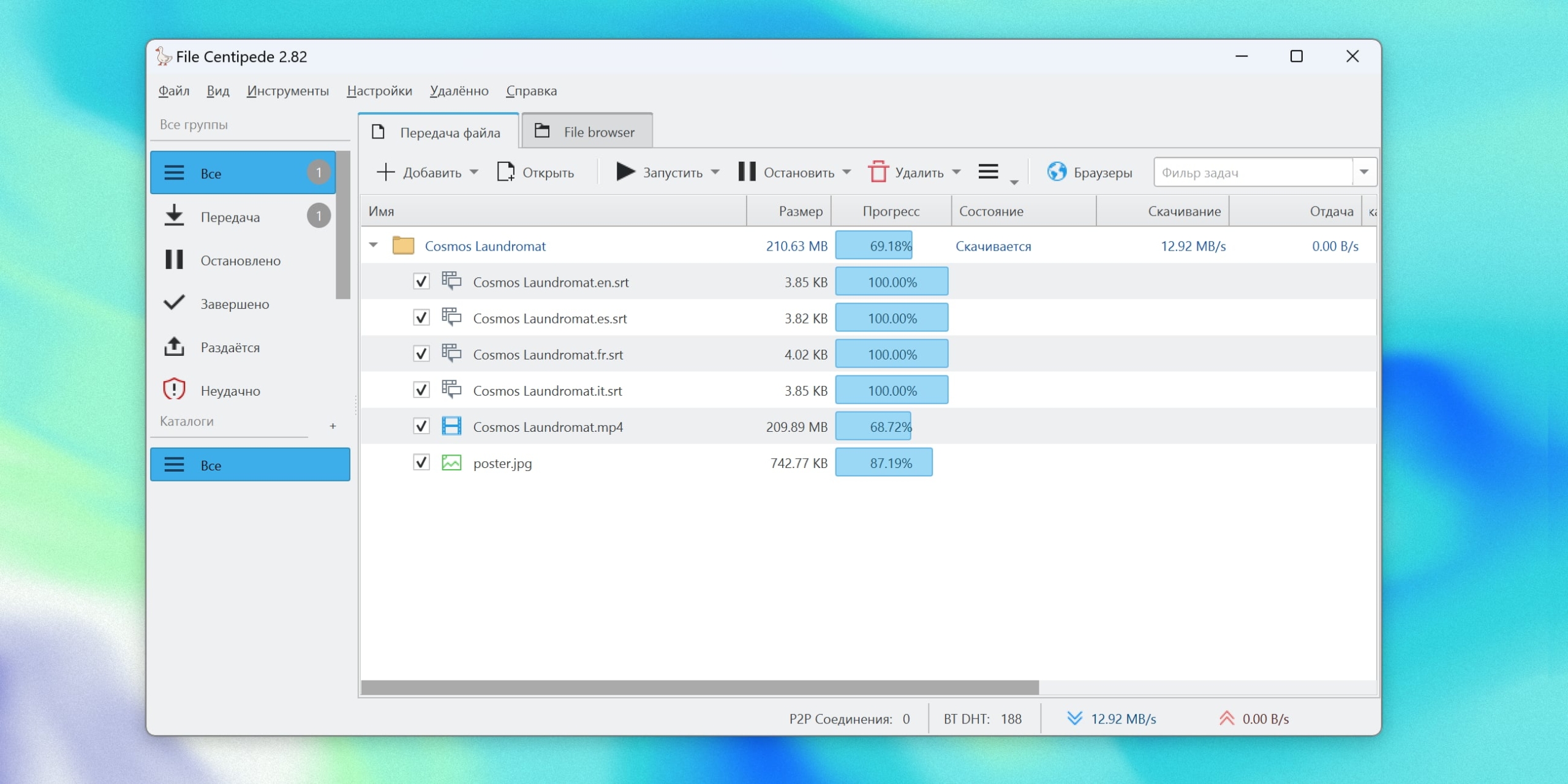
Task: Open the Остановить dropdown arrow
Action: (846, 172)
